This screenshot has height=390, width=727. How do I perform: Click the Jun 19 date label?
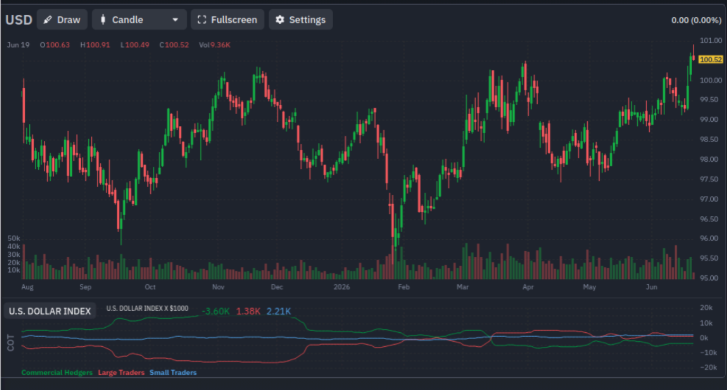(x=18, y=45)
